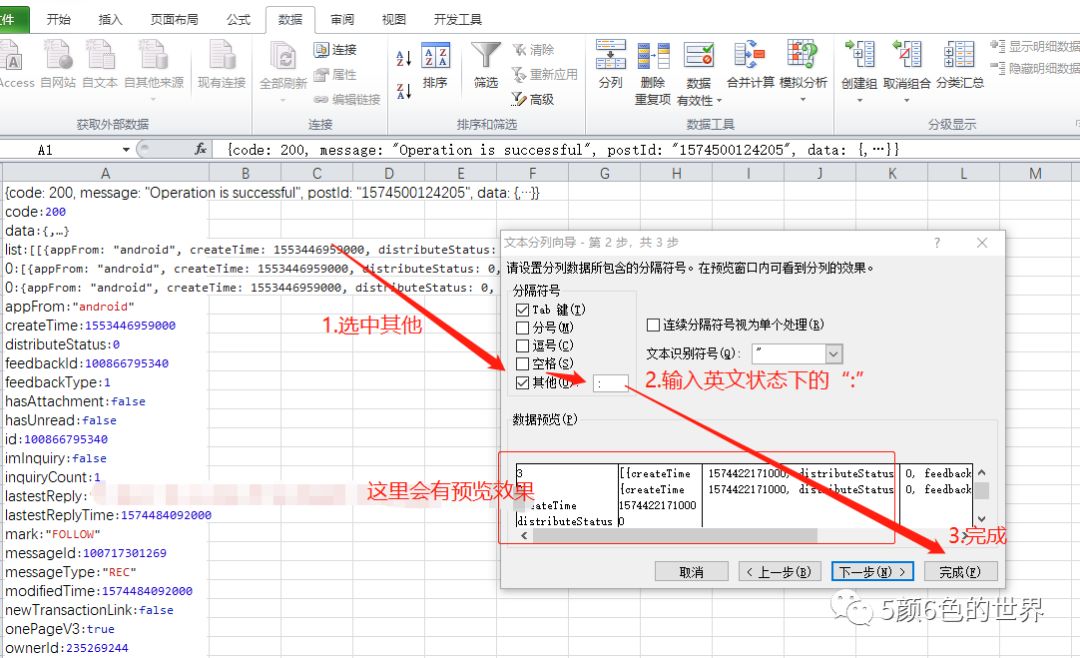Switch to the 视图 tab
1080x658 pixels.
(394, 19)
